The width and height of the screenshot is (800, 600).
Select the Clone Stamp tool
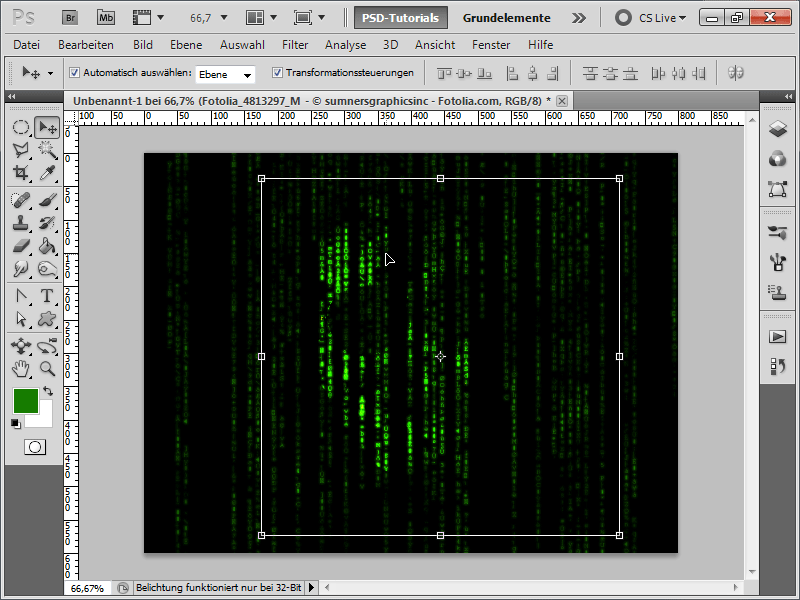(x=21, y=223)
